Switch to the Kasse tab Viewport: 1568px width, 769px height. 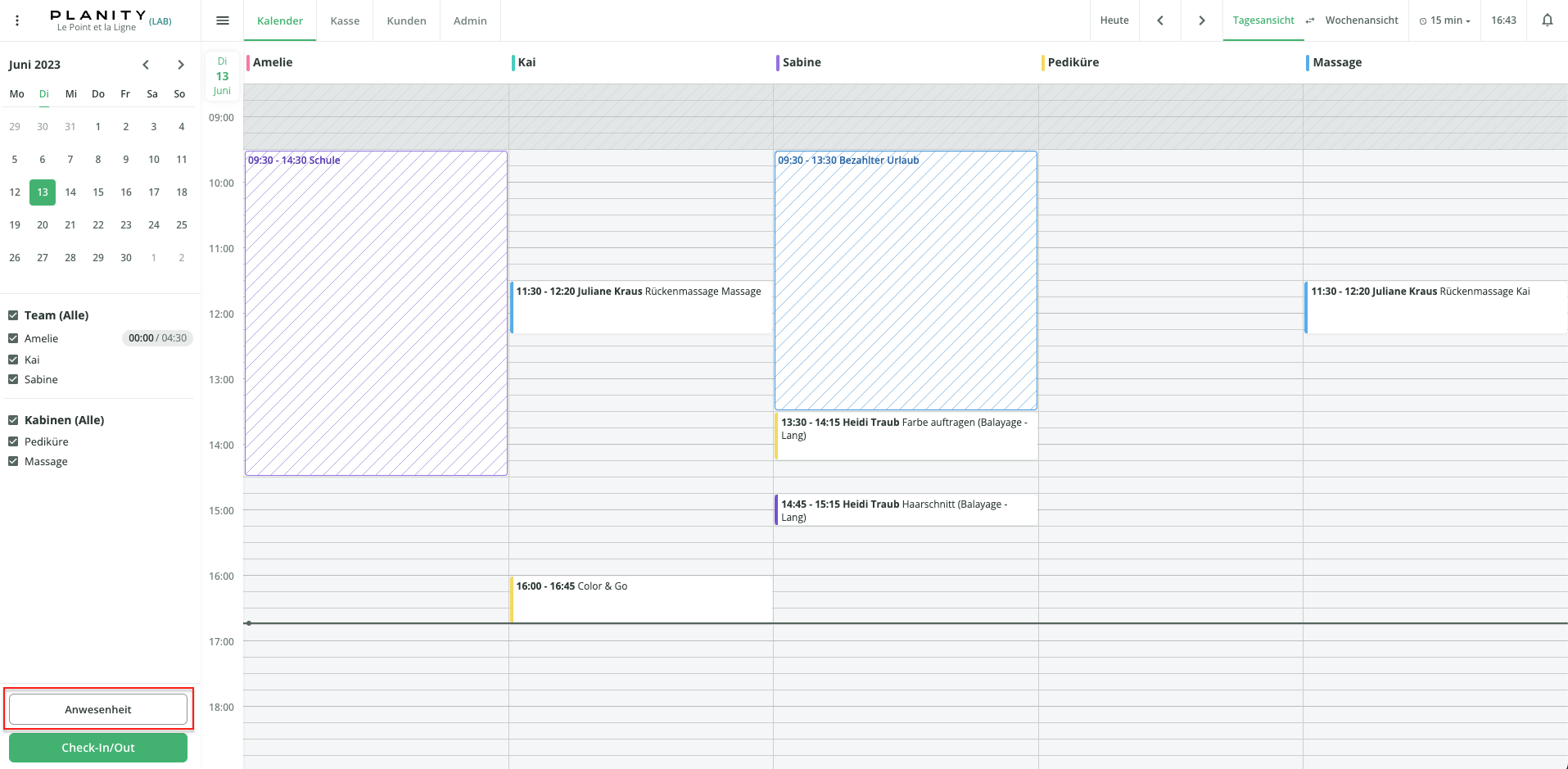point(345,20)
